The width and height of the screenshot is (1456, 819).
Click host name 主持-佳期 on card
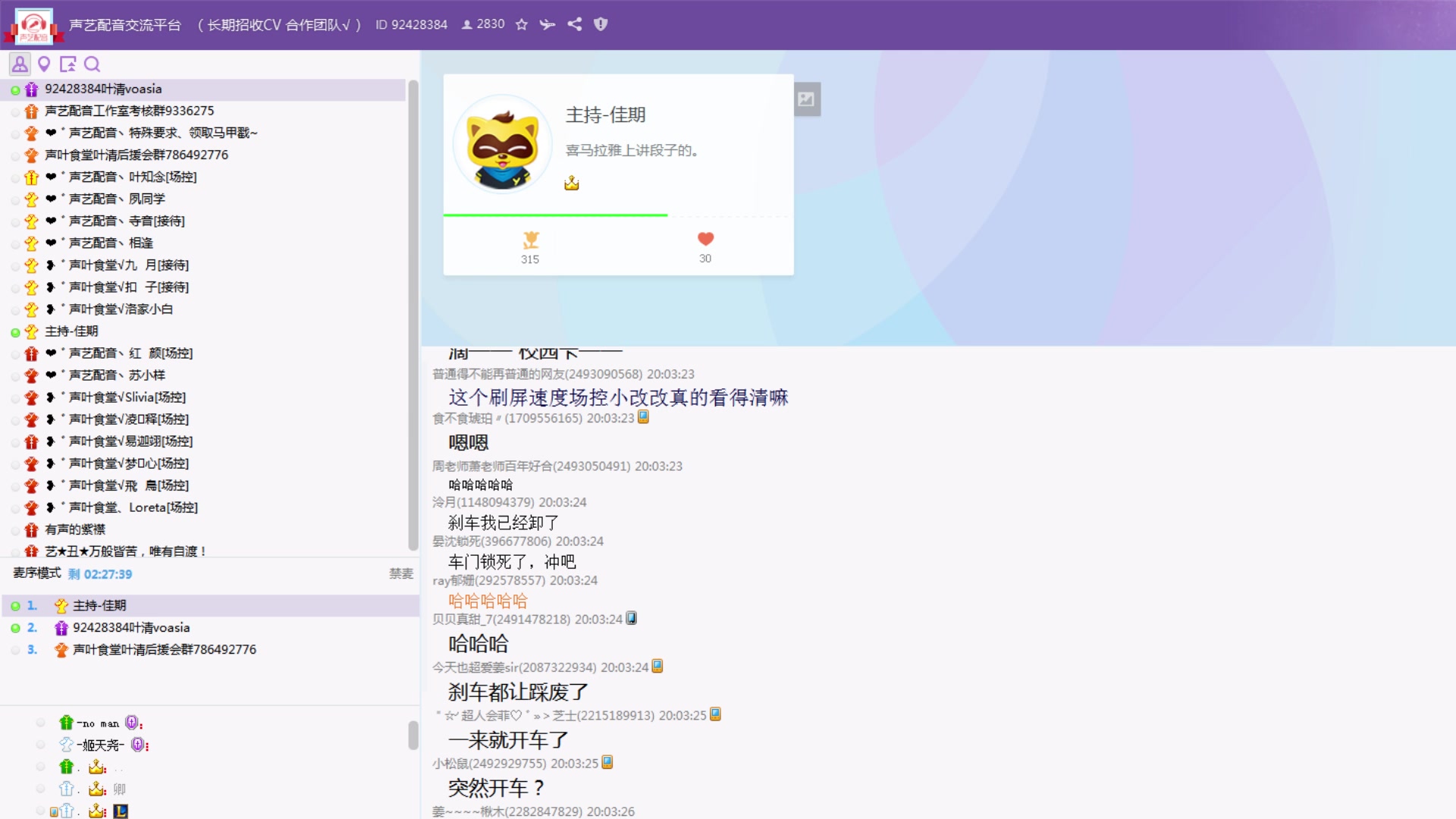point(605,115)
